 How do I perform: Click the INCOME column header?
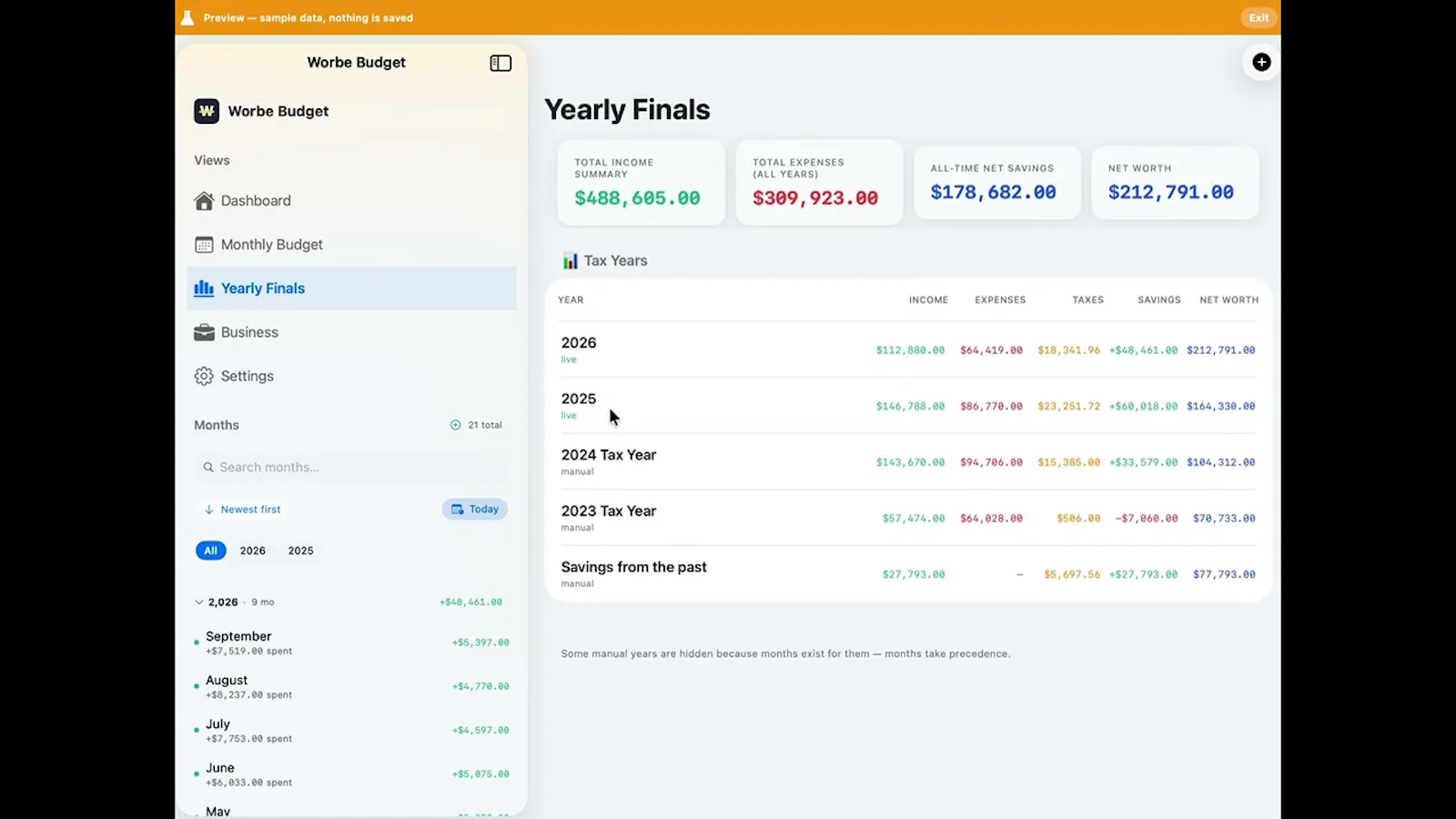[928, 300]
